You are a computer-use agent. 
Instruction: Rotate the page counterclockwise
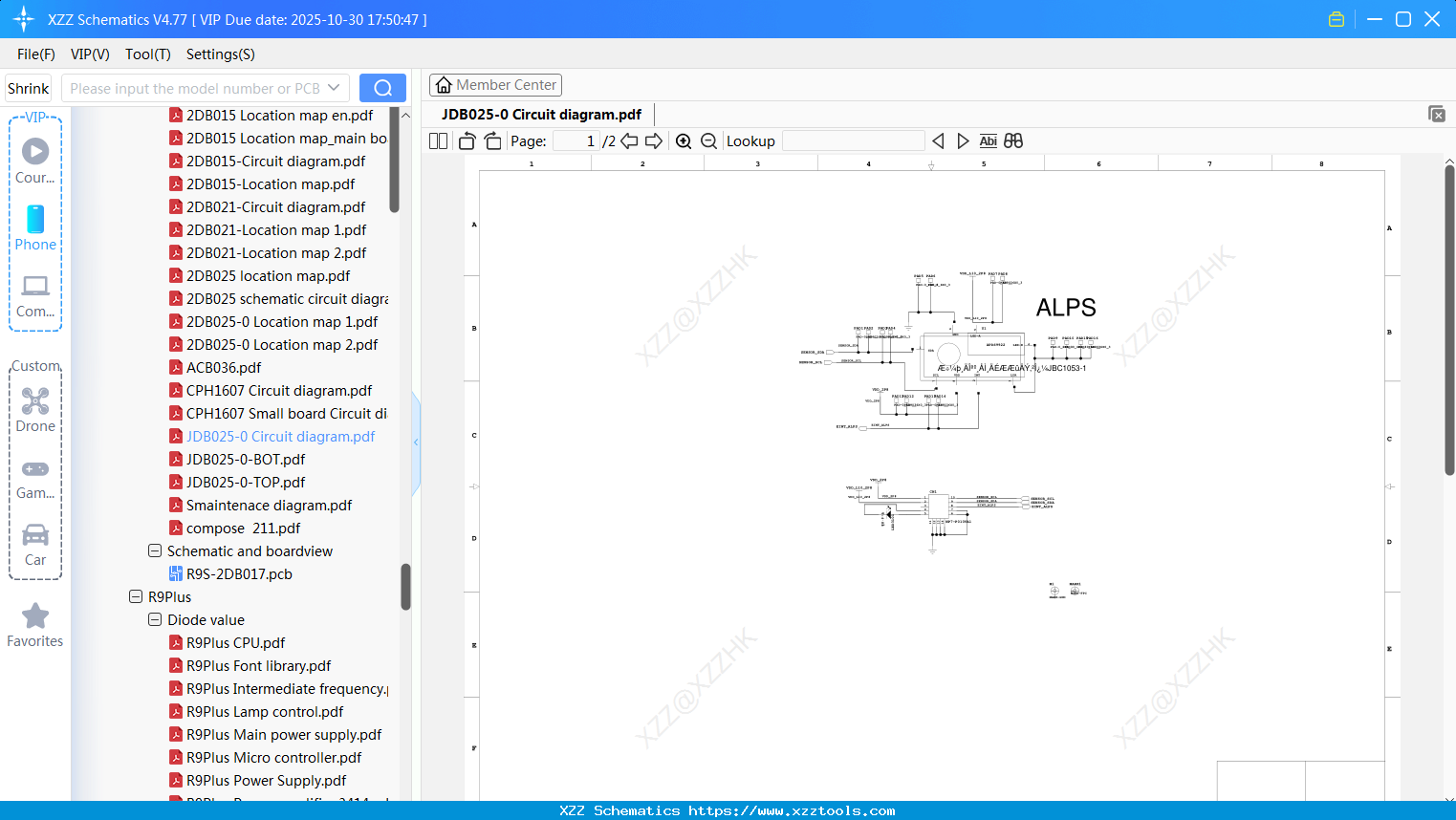click(467, 140)
